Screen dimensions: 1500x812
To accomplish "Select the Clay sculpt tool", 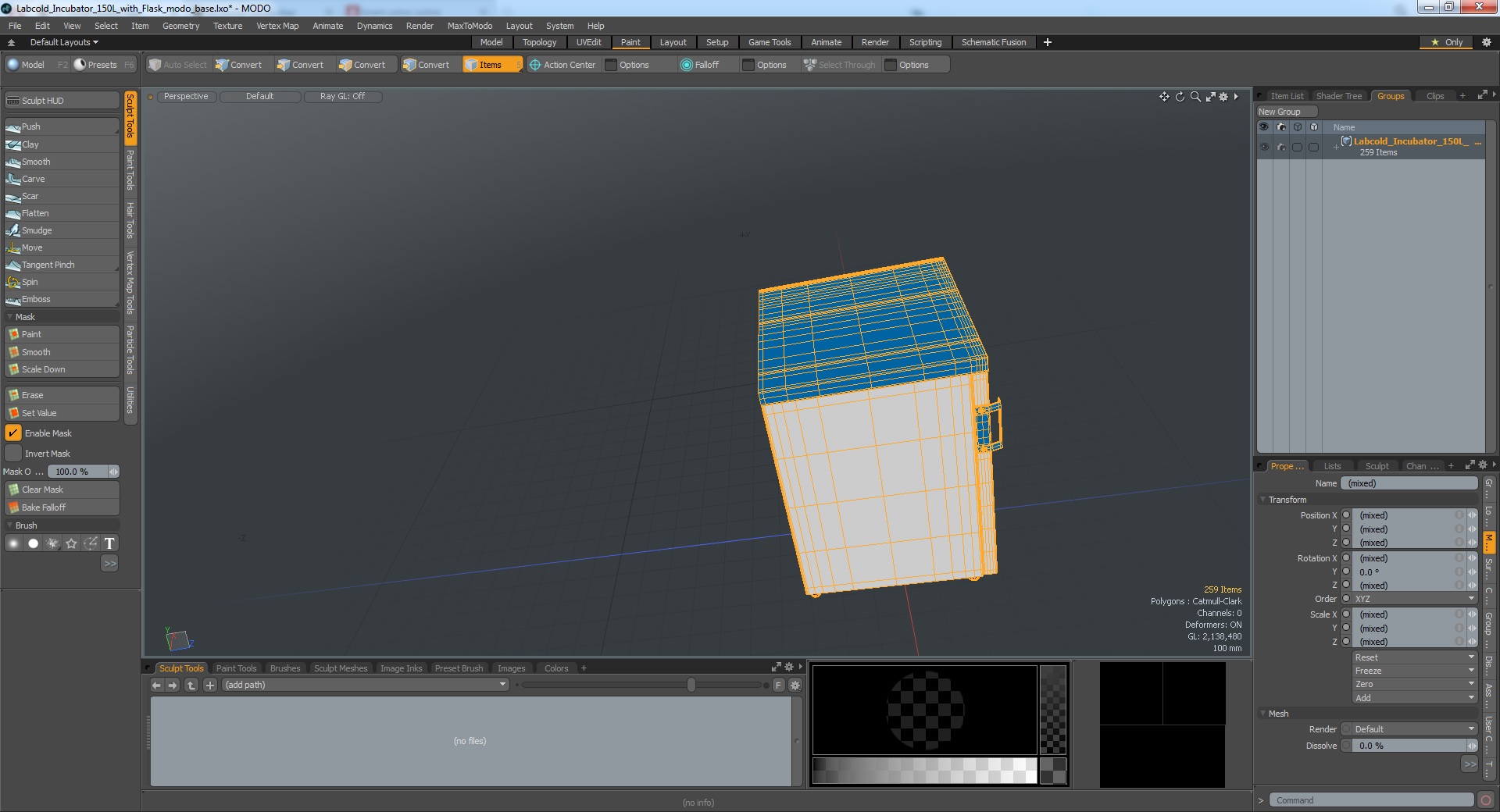I will pos(62,144).
